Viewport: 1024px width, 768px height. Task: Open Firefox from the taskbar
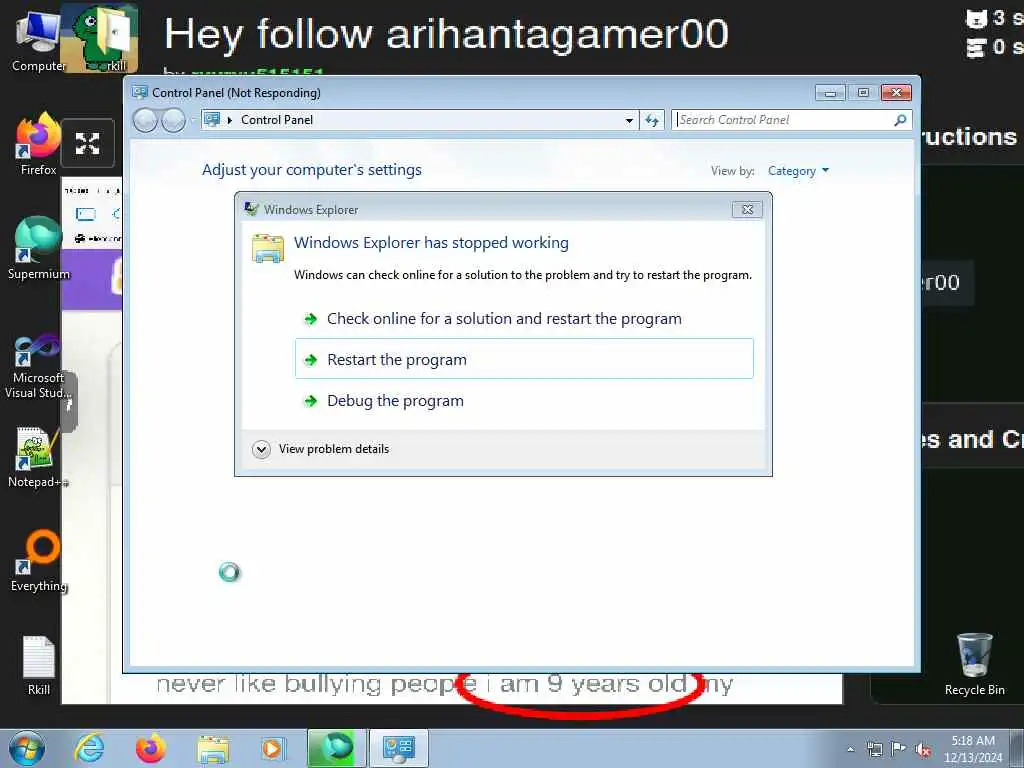click(150, 748)
